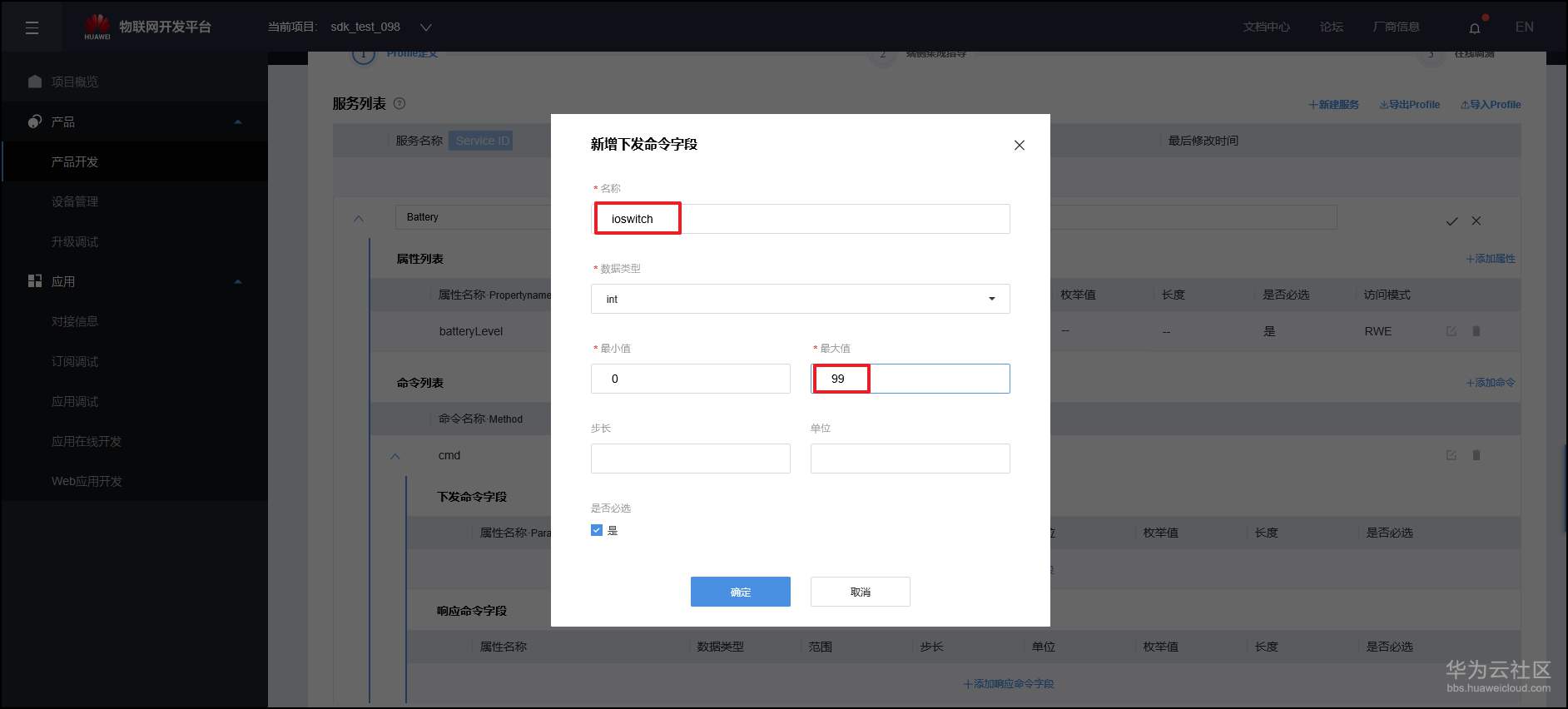
Task: Click the 最小值 input field
Action: pyautogui.click(x=691, y=379)
